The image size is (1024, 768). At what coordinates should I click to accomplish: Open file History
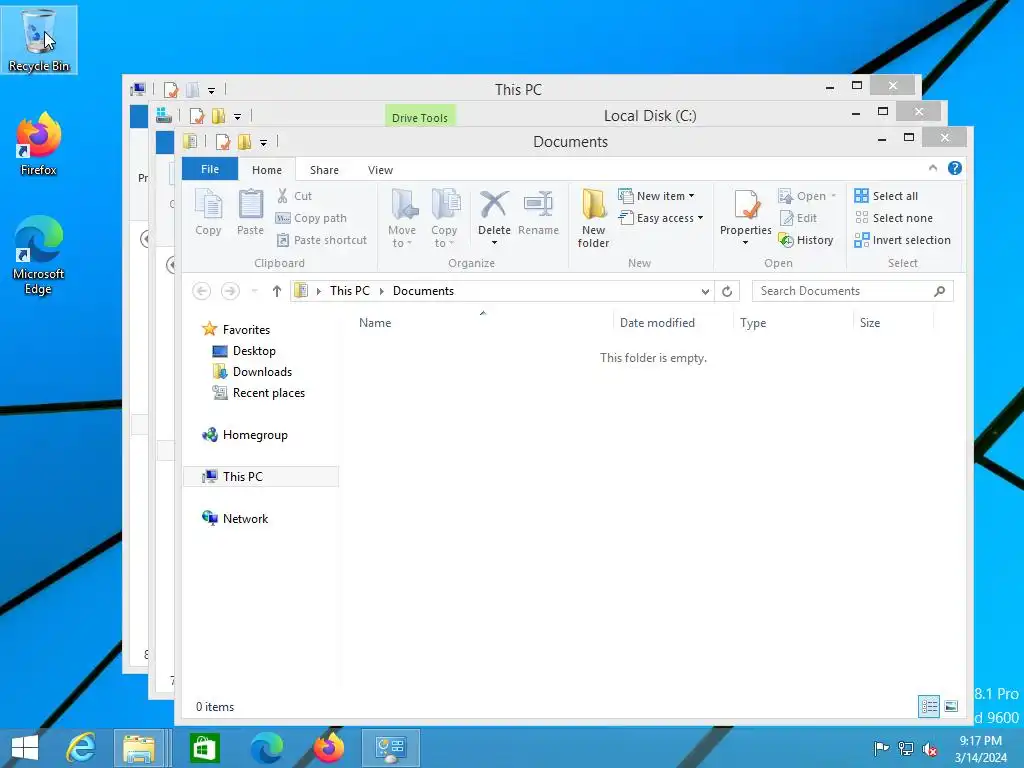coord(806,240)
